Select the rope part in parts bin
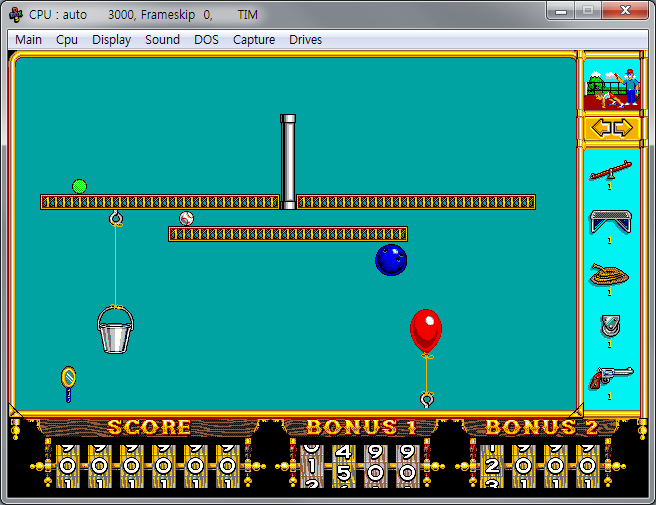The image size is (656, 505). (610, 274)
